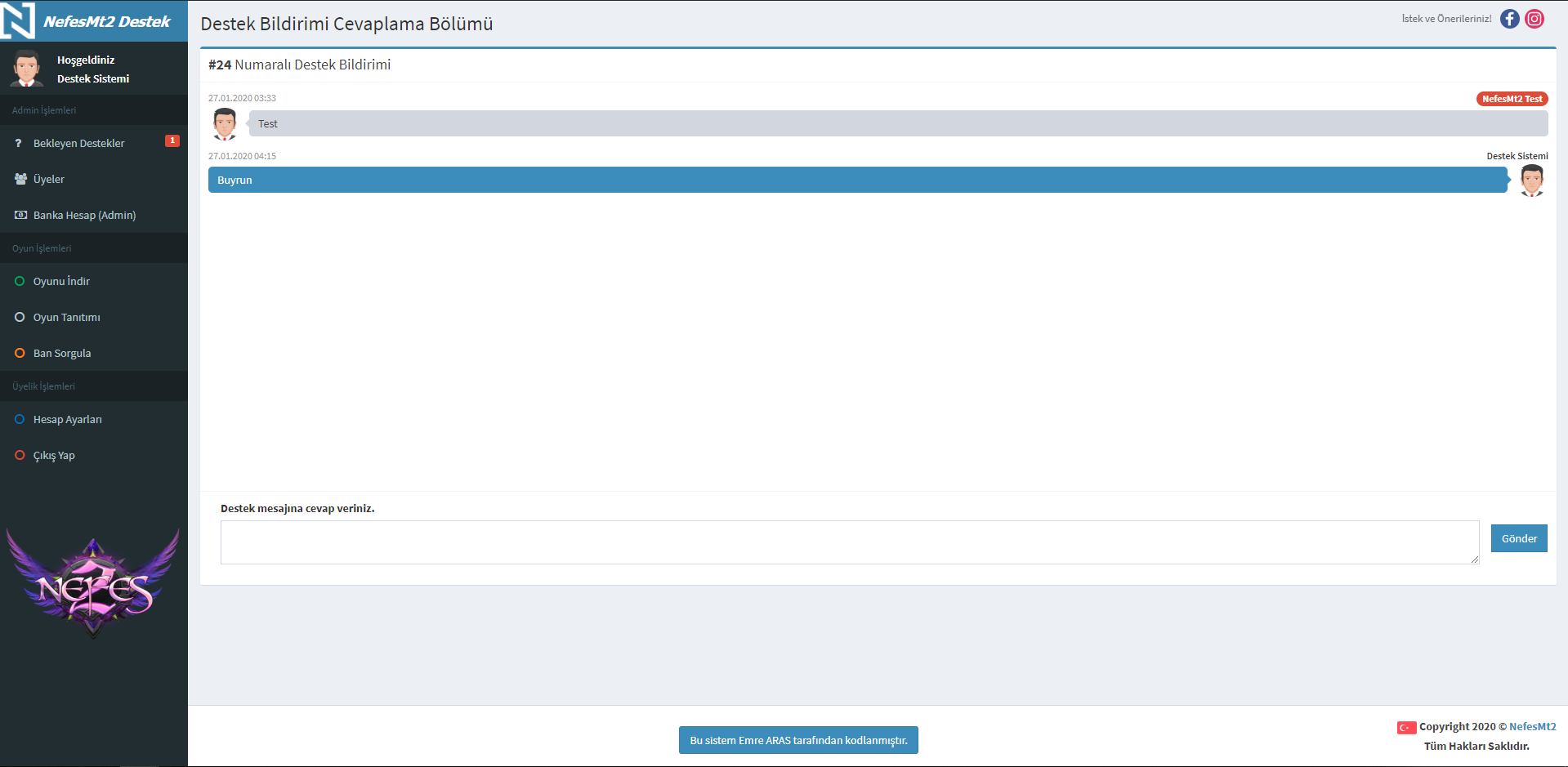Open Bekleyen Destekler menu item
Screen dimensions: 1568x767
[94, 143]
